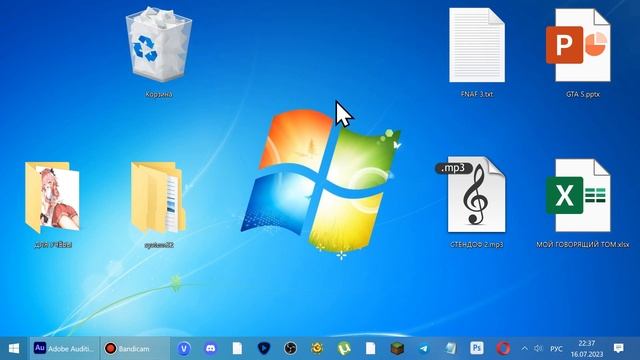Open Photoshop from the taskbar
This screenshot has height=360, width=640.
[477, 349]
